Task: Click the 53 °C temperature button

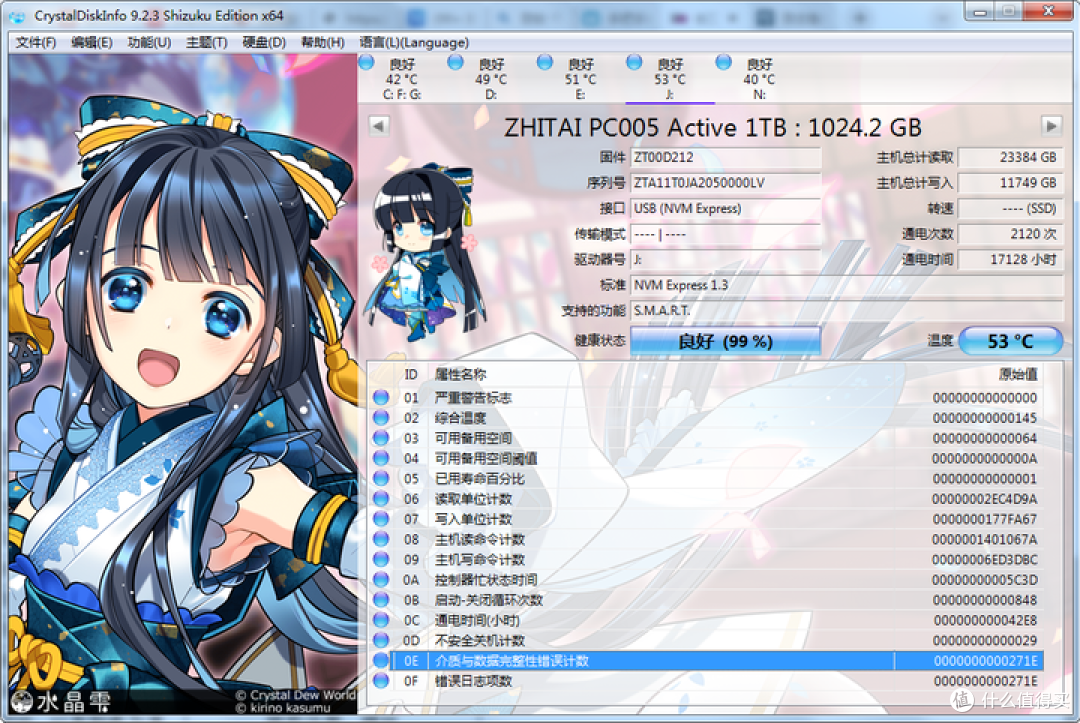Action: pyautogui.click(x=1010, y=342)
